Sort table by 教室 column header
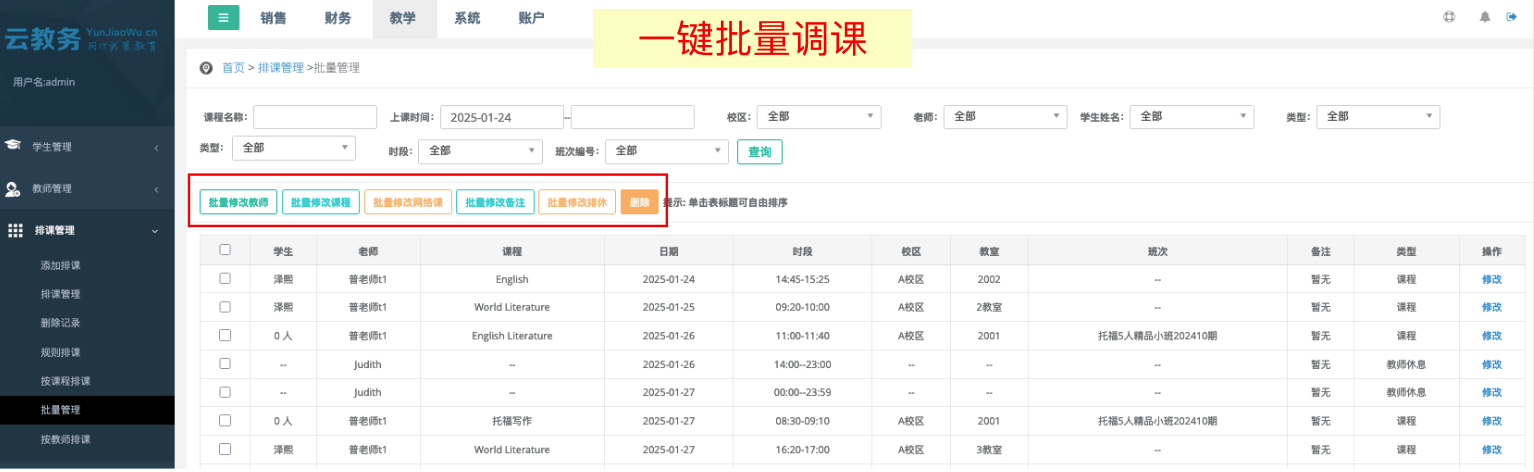 tap(989, 251)
